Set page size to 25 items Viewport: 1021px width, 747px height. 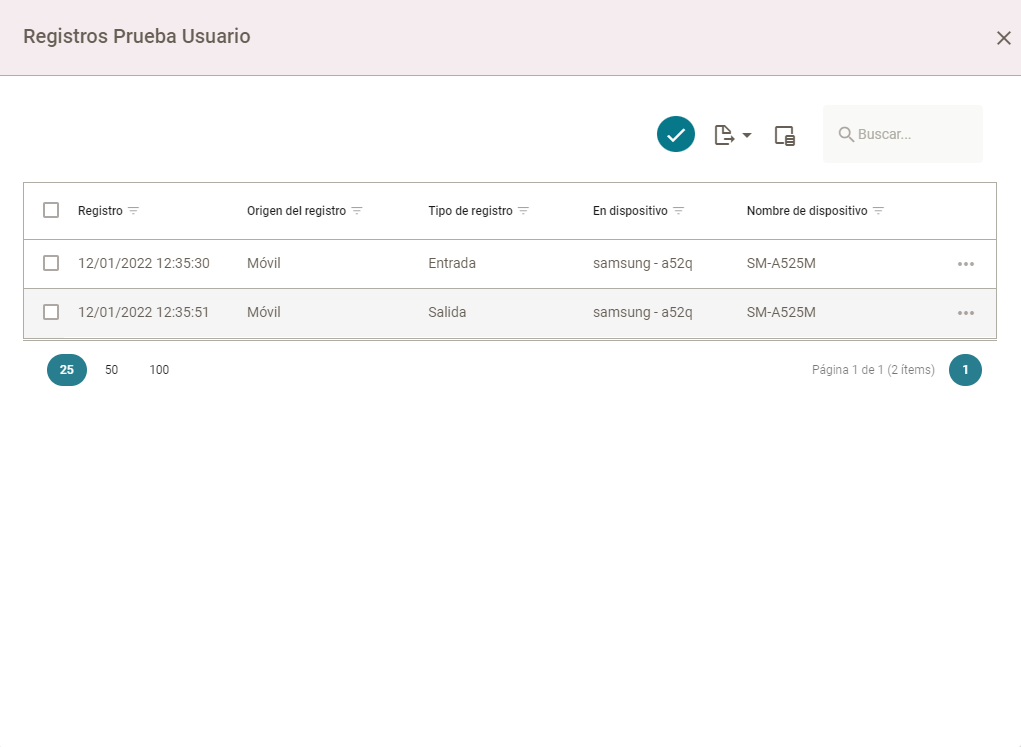[x=67, y=370]
